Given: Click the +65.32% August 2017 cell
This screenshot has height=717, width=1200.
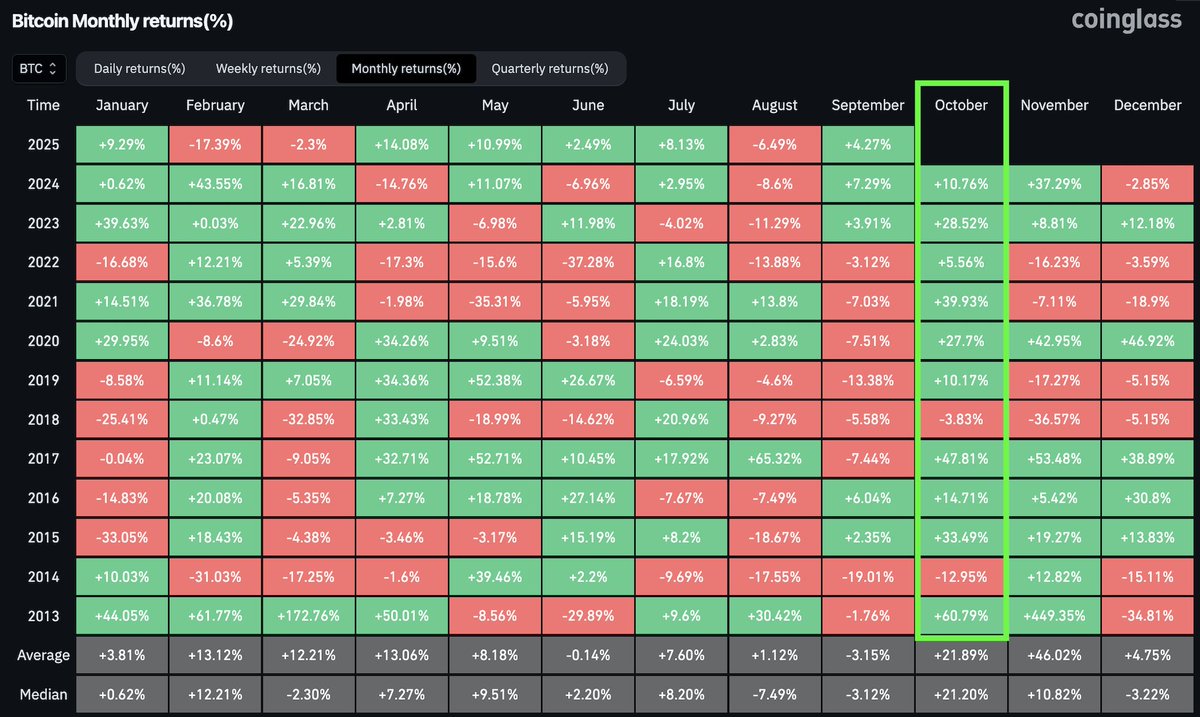Looking at the screenshot, I should [775, 458].
